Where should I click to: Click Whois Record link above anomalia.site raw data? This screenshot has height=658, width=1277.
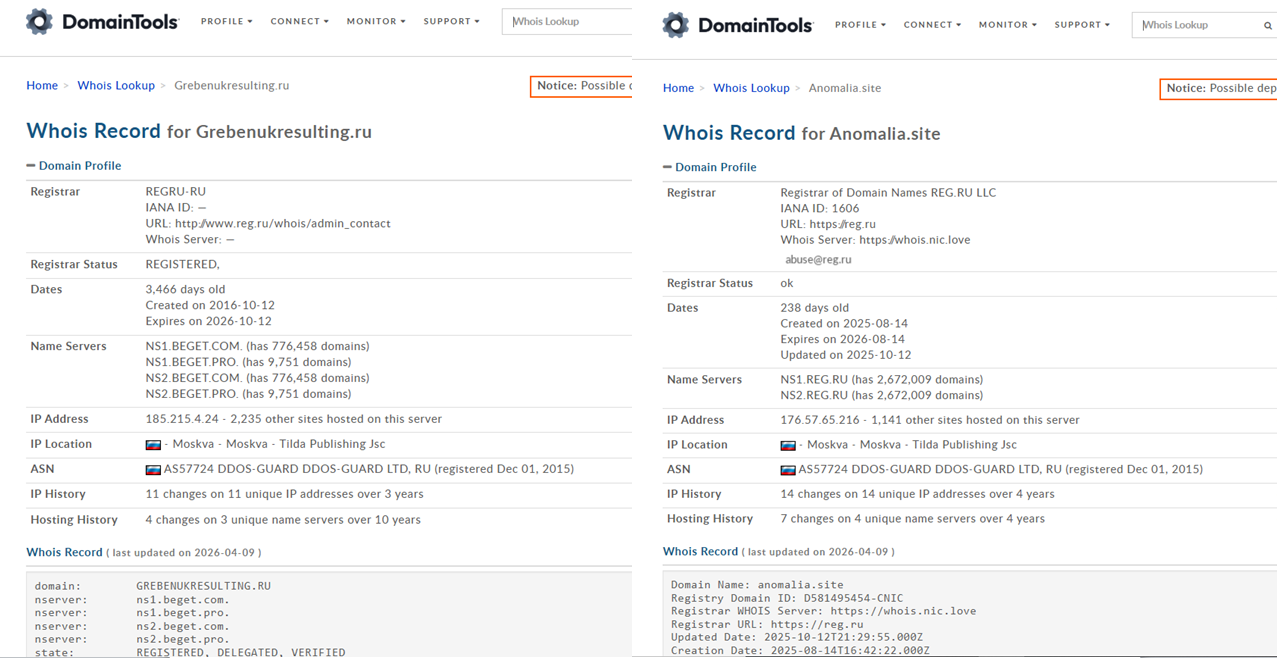700,551
